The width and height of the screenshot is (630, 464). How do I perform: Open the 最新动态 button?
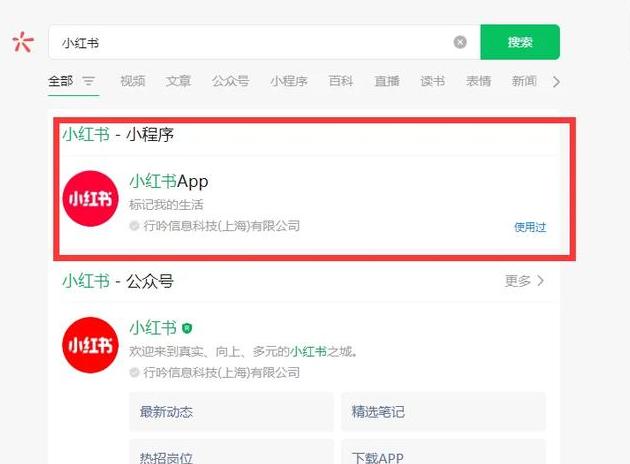pyautogui.click(x=231, y=412)
